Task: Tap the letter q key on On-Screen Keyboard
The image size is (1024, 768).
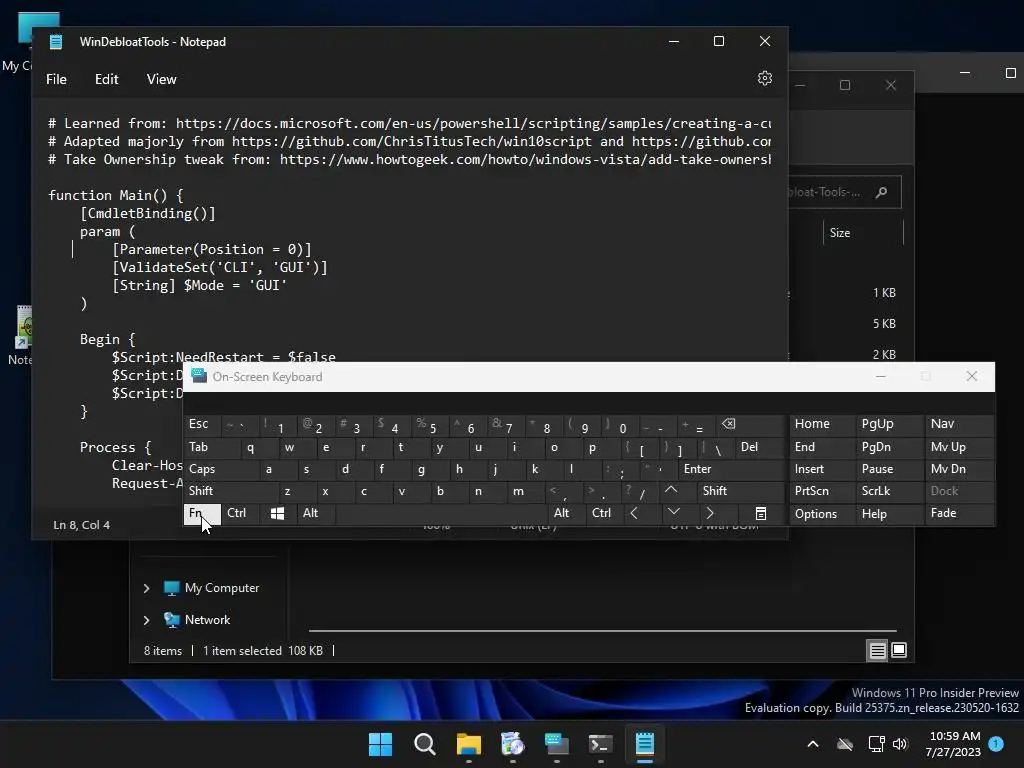Action: [260, 447]
